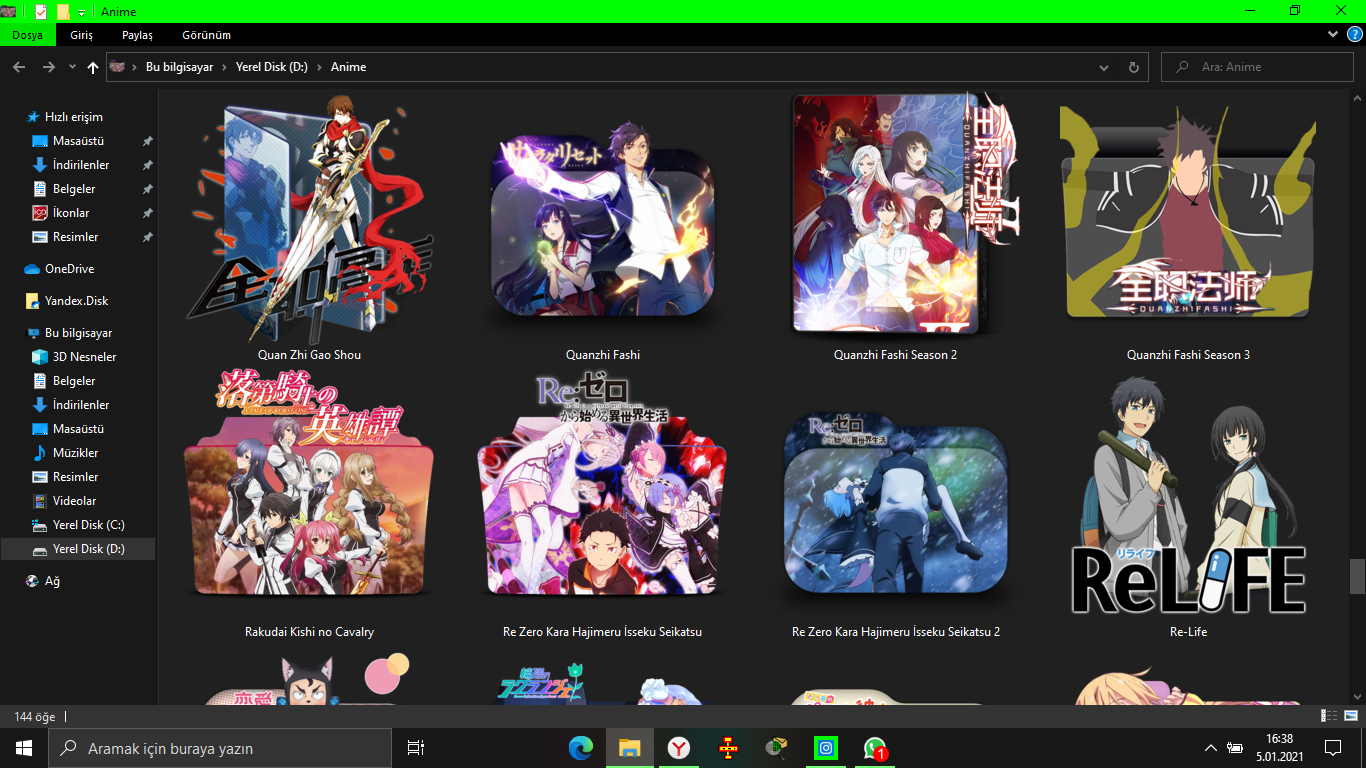The image size is (1366, 768).
Task: Open the address bar history dropdown
Action: 1104,67
